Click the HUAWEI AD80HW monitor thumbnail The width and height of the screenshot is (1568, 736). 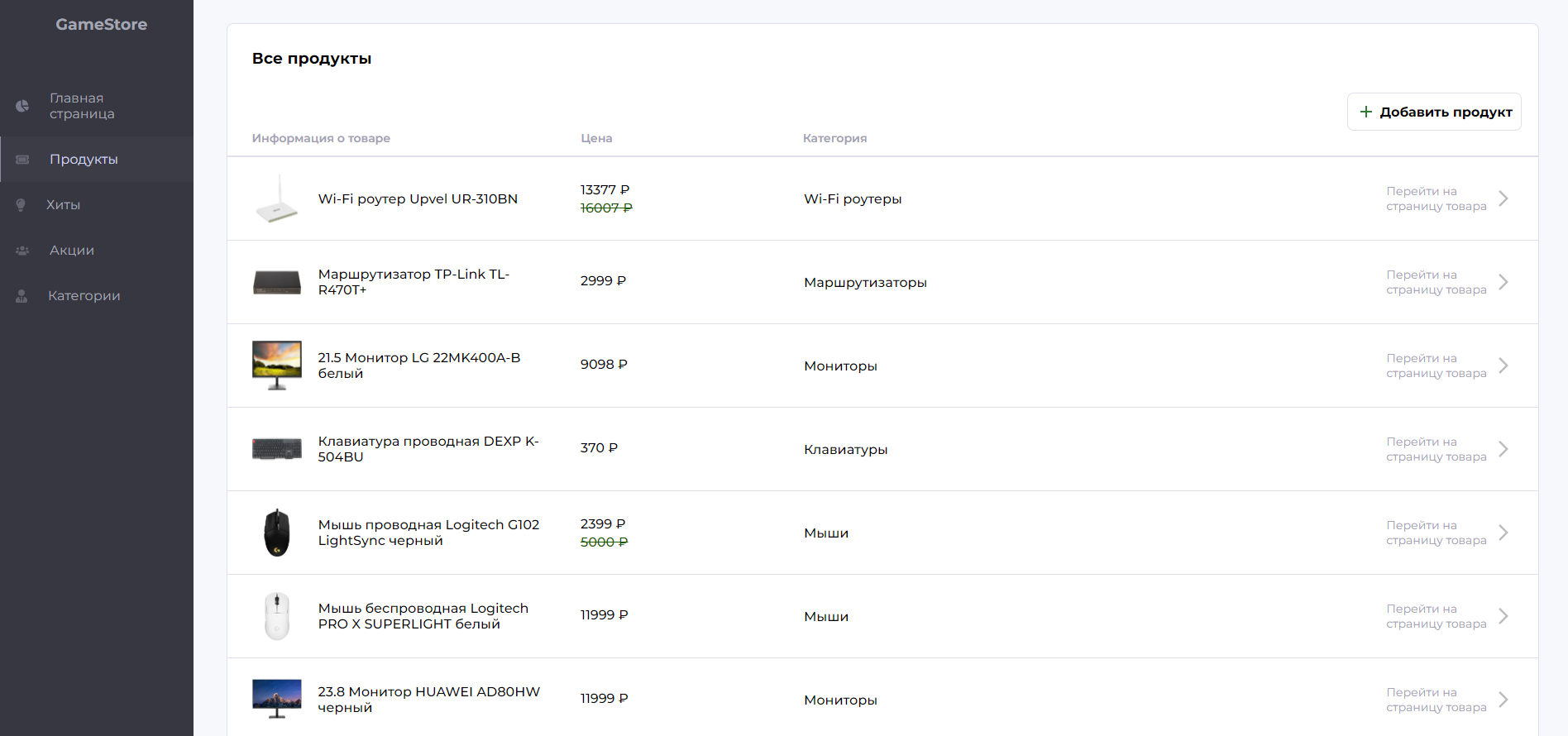tap(277, 700)
